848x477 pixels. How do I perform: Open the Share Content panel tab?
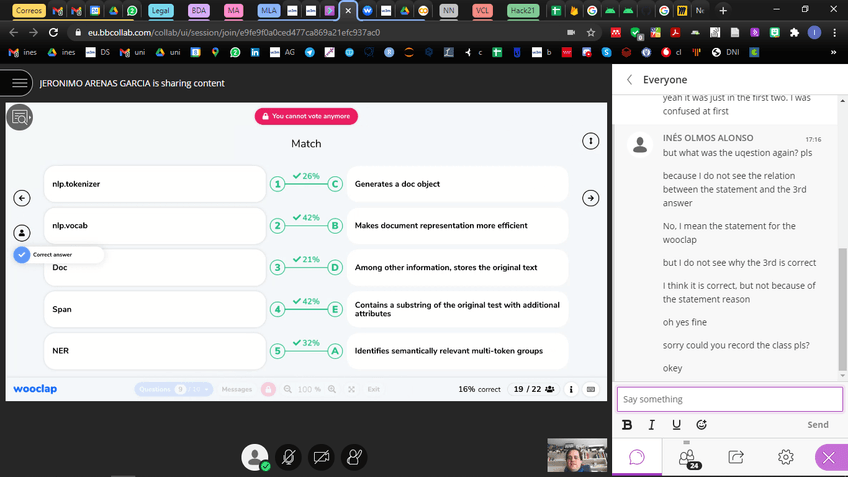736,458
